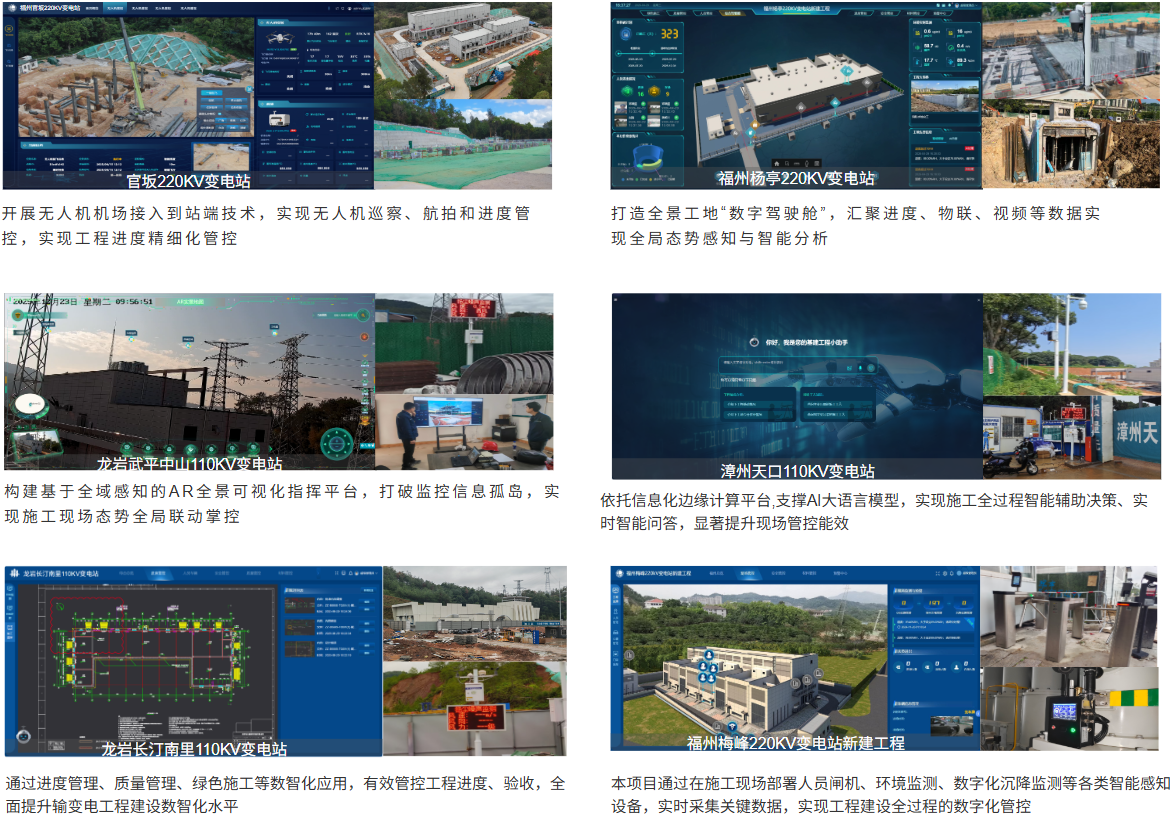Open river view thumbnail in Yangting right panel
The width and height of the screenshot is (1173, 819).
point(945,96)
